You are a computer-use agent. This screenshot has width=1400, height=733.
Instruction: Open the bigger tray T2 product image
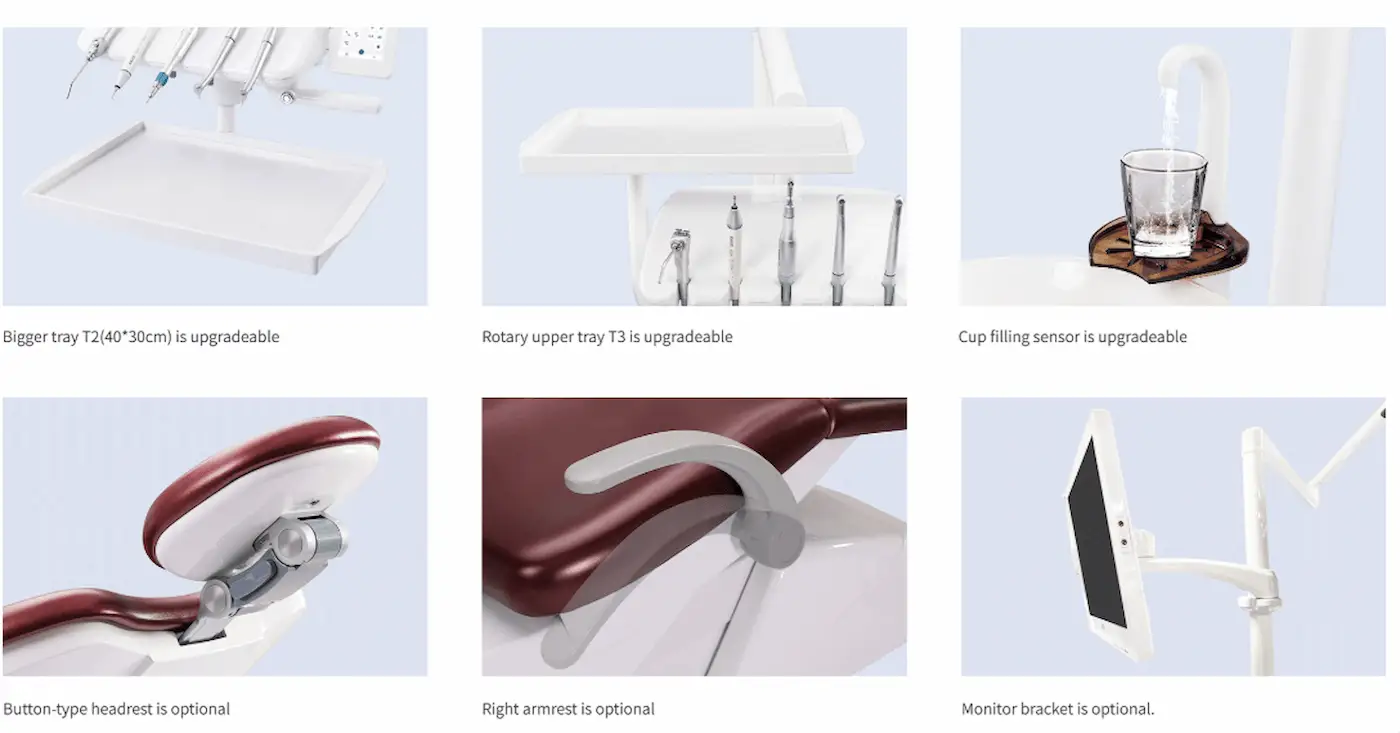click(215, 166)
